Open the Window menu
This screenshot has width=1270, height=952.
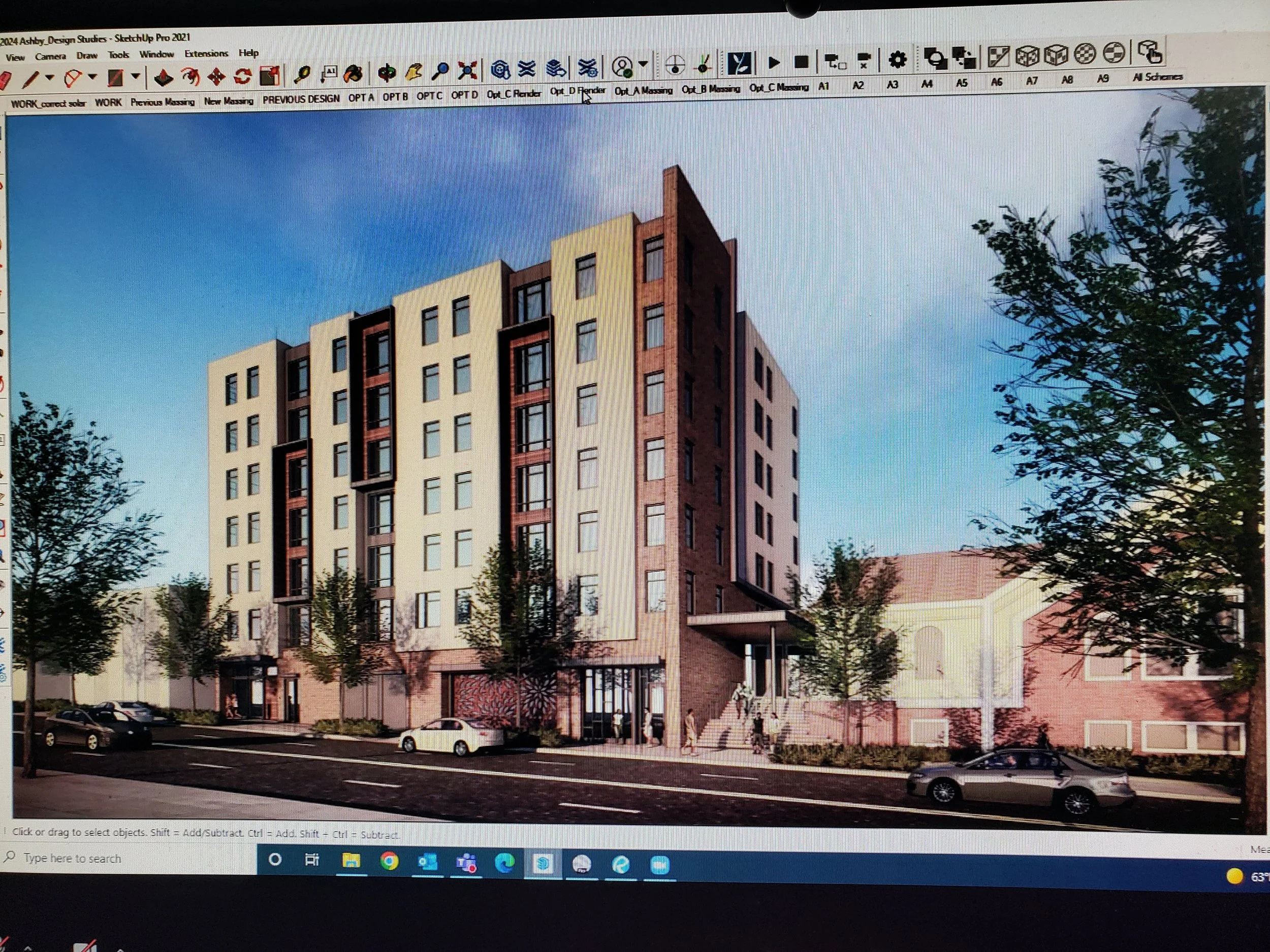coord(157,54)
